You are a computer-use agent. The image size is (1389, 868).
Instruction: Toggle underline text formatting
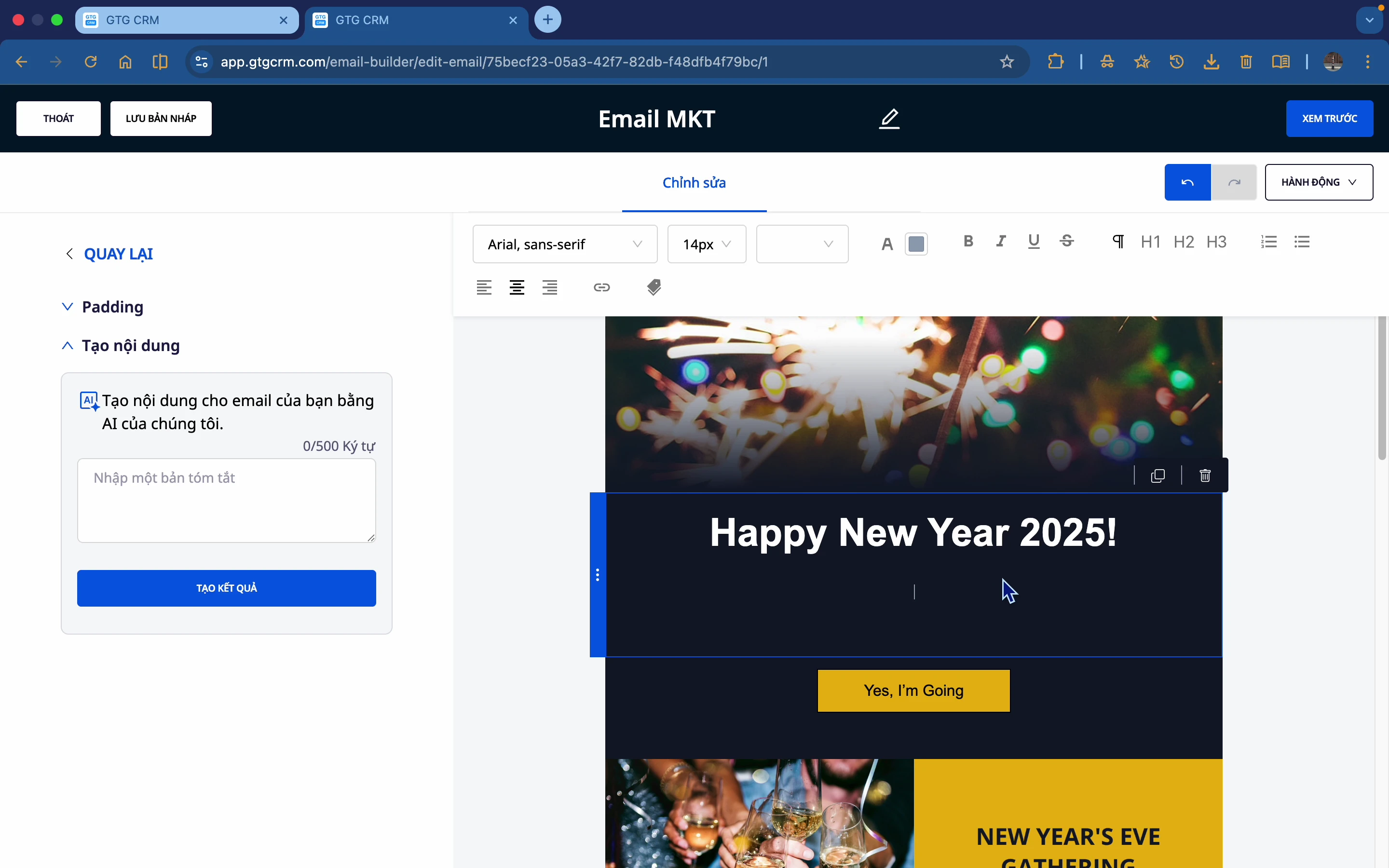(1033, 241)
